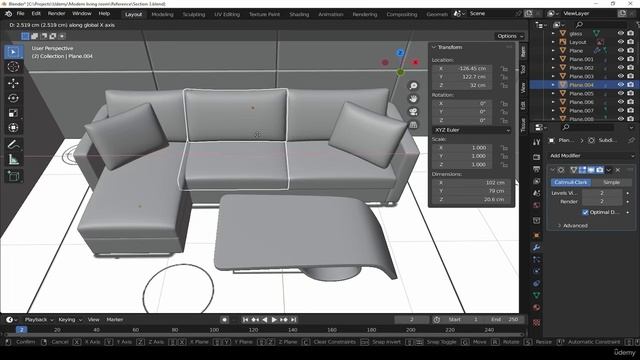Expand the Advanced subpanel
The image size is (640, 360).
(x=572, y=226)
